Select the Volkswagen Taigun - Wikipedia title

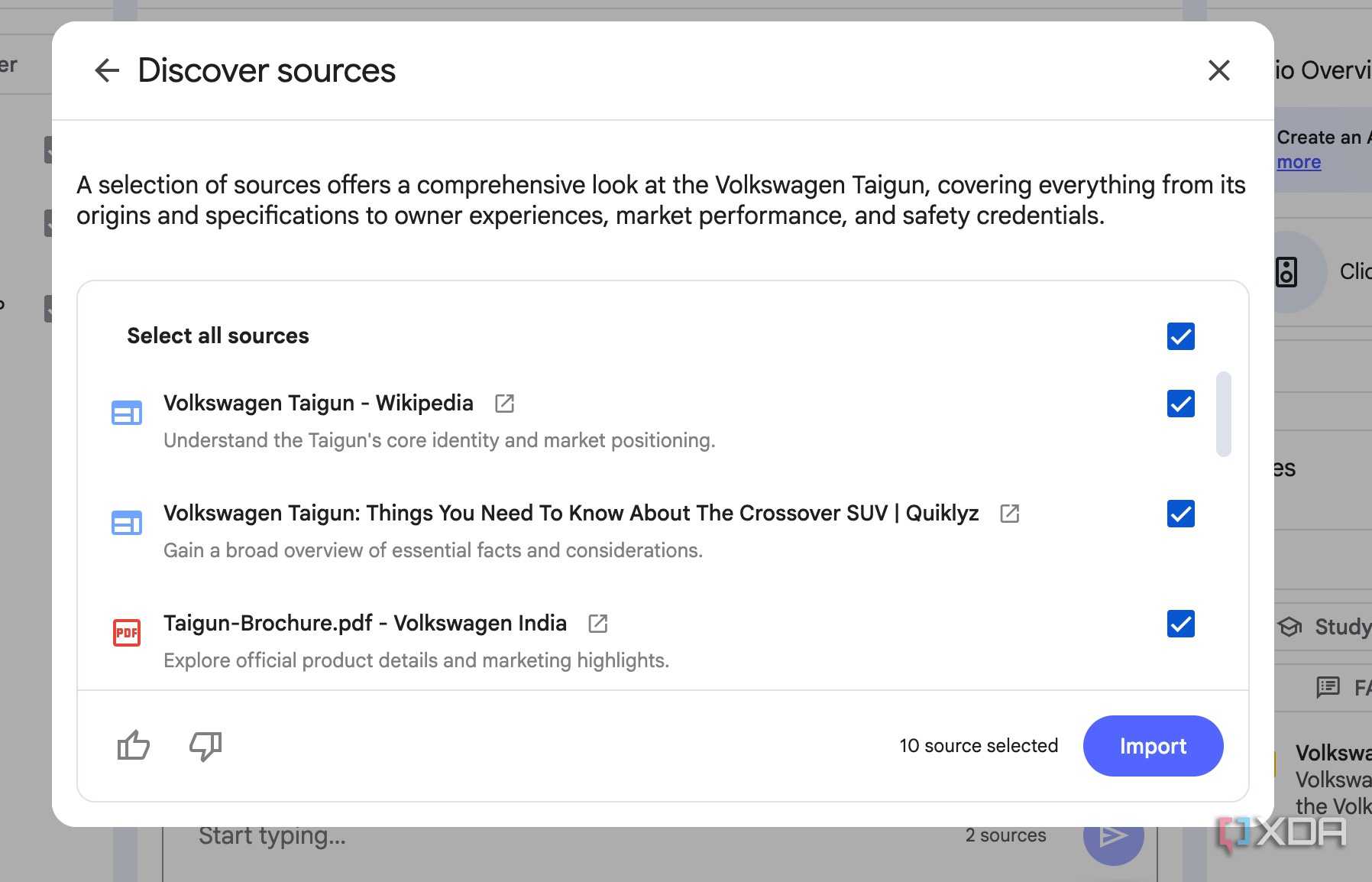pyautogui.click(x=319, y=404)
